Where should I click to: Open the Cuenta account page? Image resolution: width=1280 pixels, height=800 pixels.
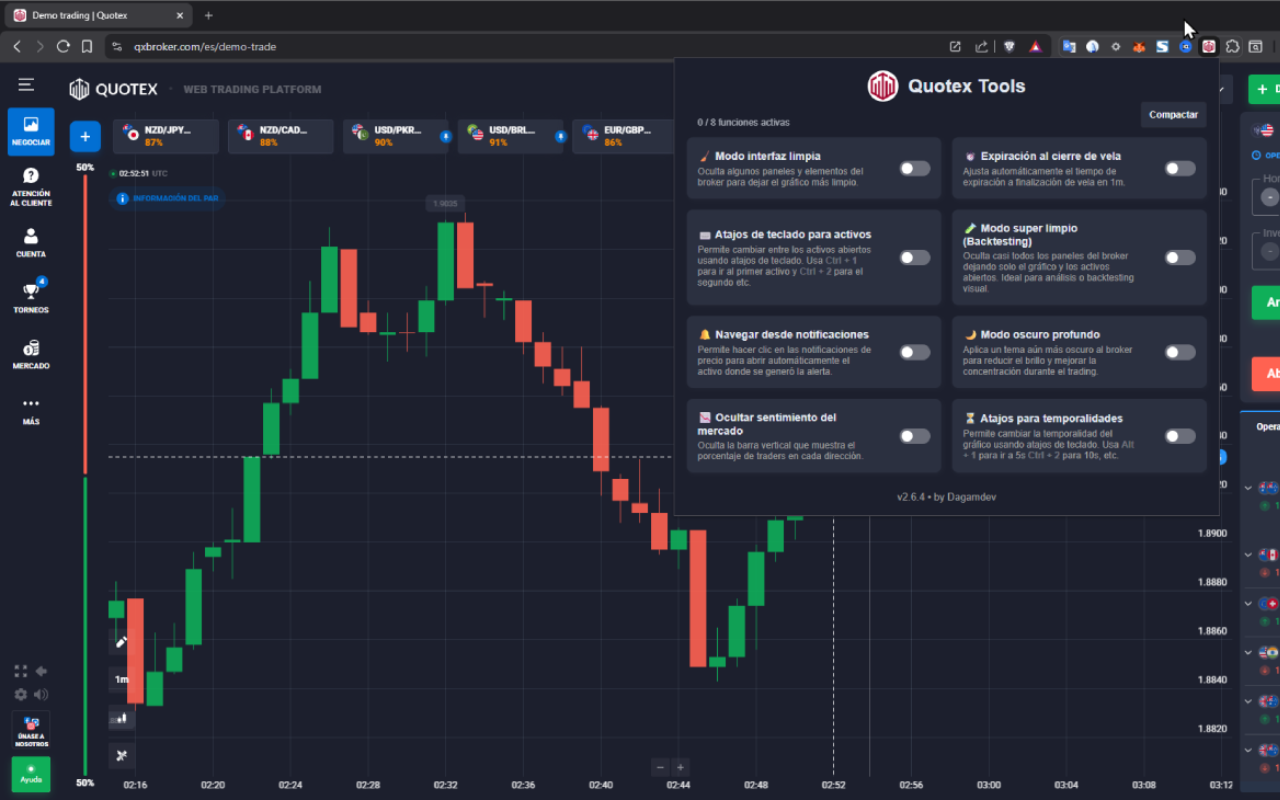tap(31, 243)
